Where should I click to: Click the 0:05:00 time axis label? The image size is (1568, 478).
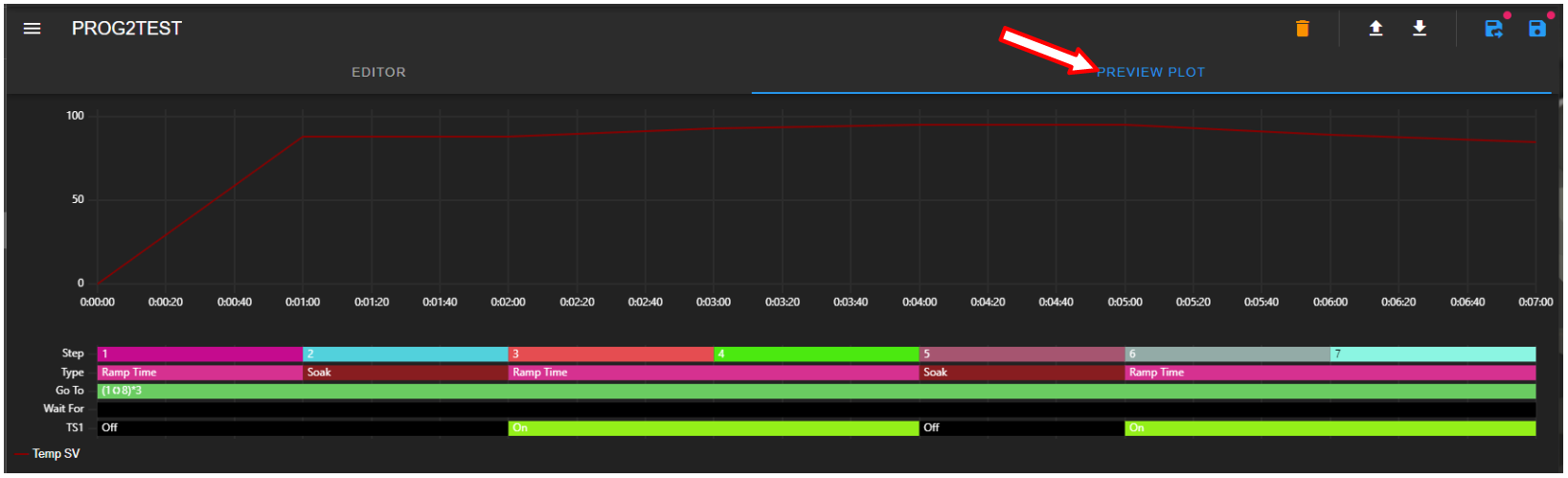click(x=1125, y=302)
